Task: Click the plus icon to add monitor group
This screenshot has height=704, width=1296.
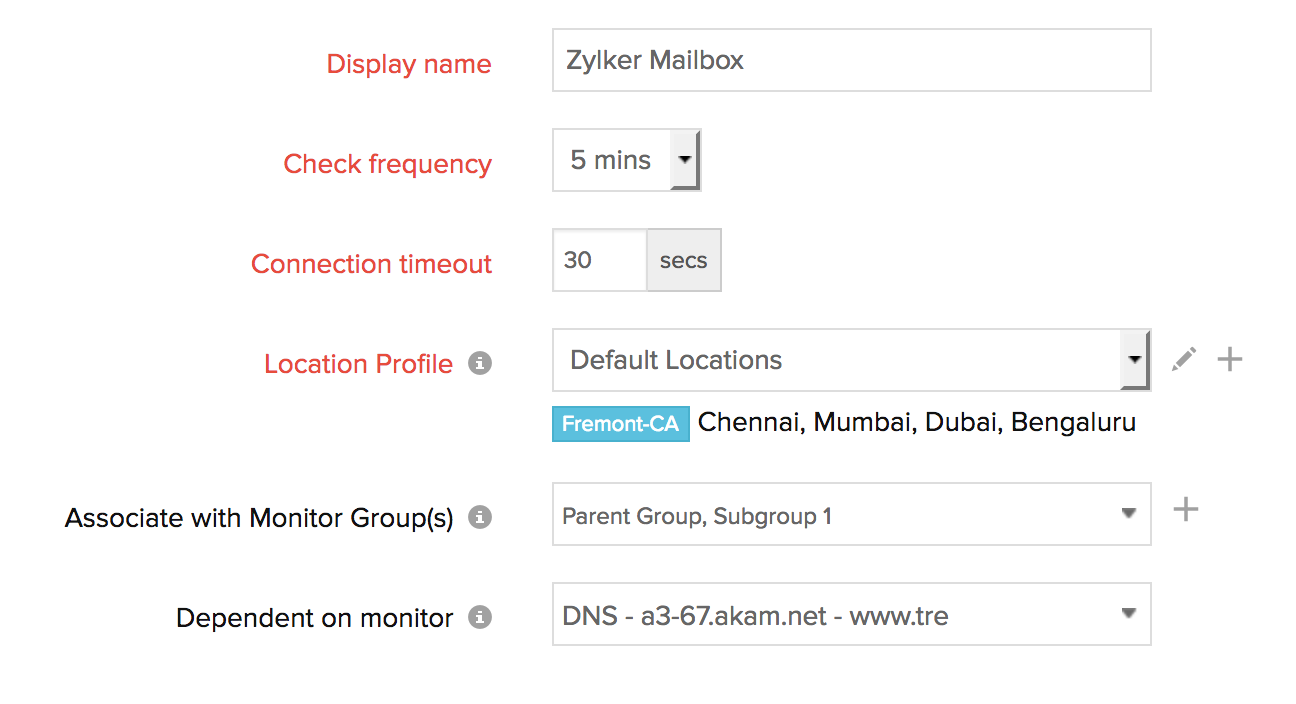Action: (x=1185, y=510)
